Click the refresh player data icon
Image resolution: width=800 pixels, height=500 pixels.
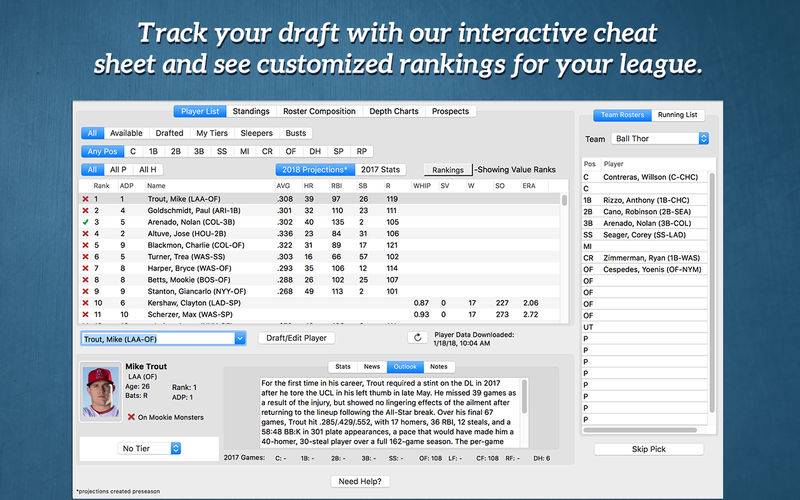417,338
